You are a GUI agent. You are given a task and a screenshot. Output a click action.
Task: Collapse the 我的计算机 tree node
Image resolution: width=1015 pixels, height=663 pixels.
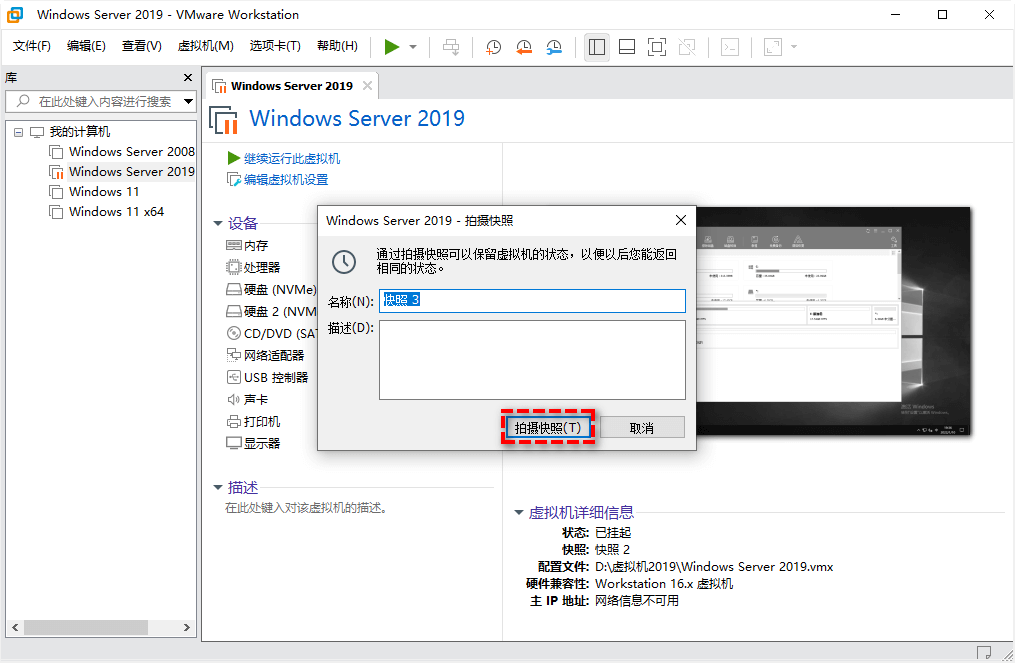(19, 132)
